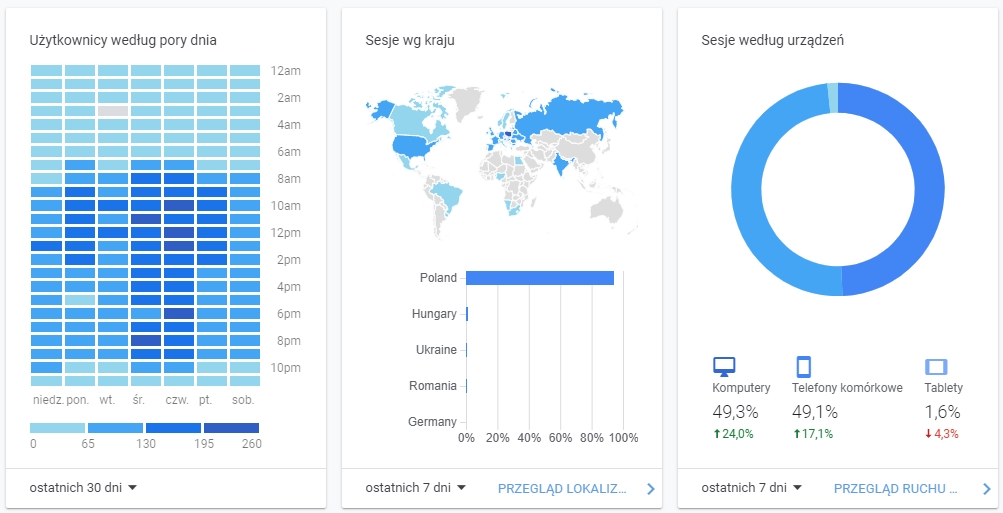Click Brazil on the world map
The height and width of the screenshot is (513, 1003).
(x=448, y=196)
